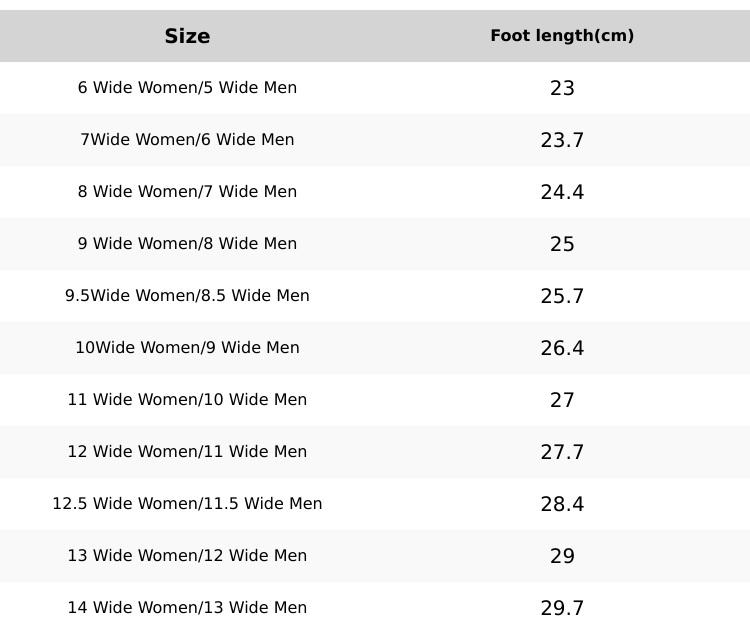
Task: Click the 24.4 foot length cell
Action: click(562, 192)
